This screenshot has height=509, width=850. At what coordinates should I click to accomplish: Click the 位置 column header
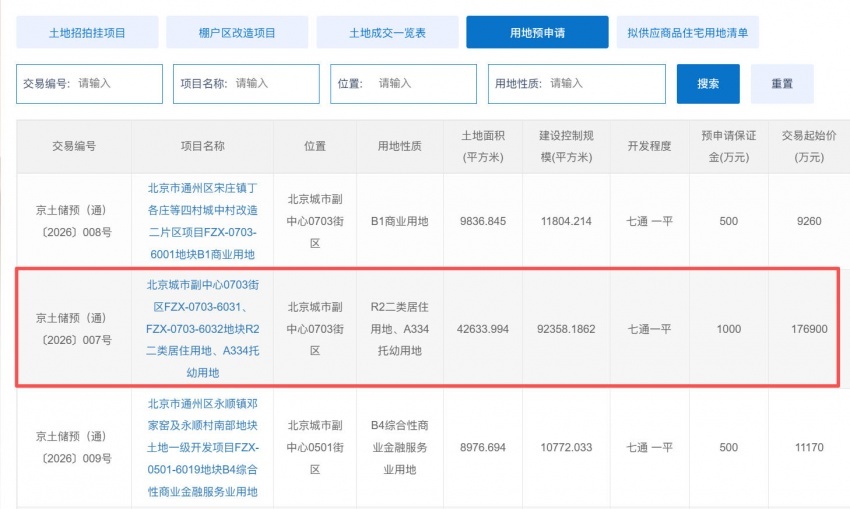315,146
